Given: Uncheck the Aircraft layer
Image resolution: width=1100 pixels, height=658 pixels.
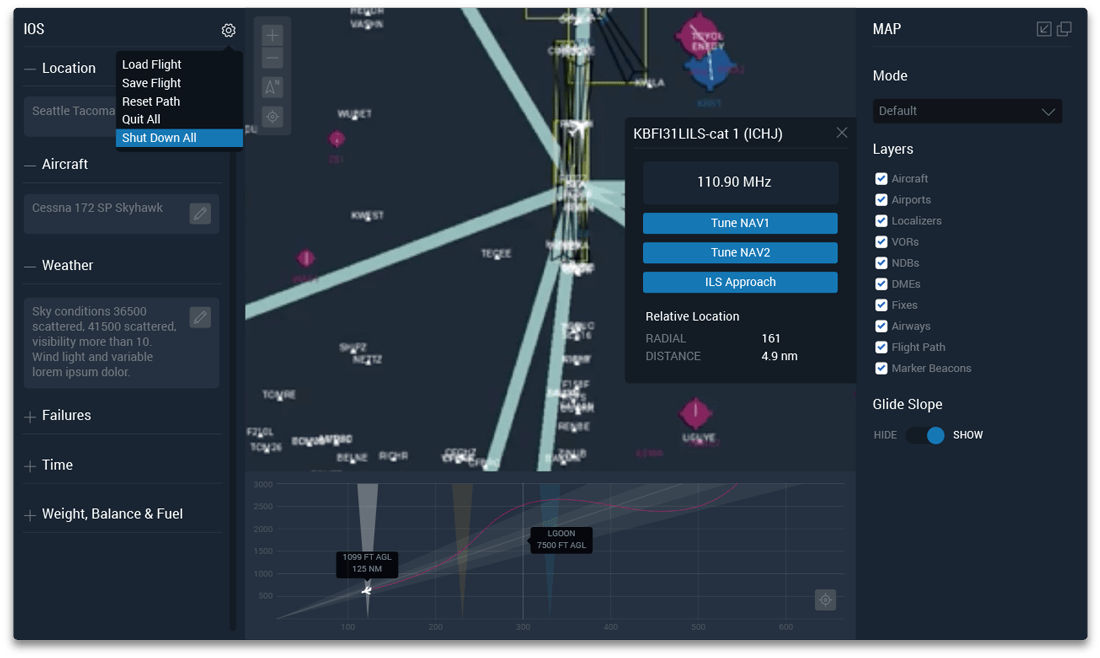Looking at the screenshot, I should [881, 179].
